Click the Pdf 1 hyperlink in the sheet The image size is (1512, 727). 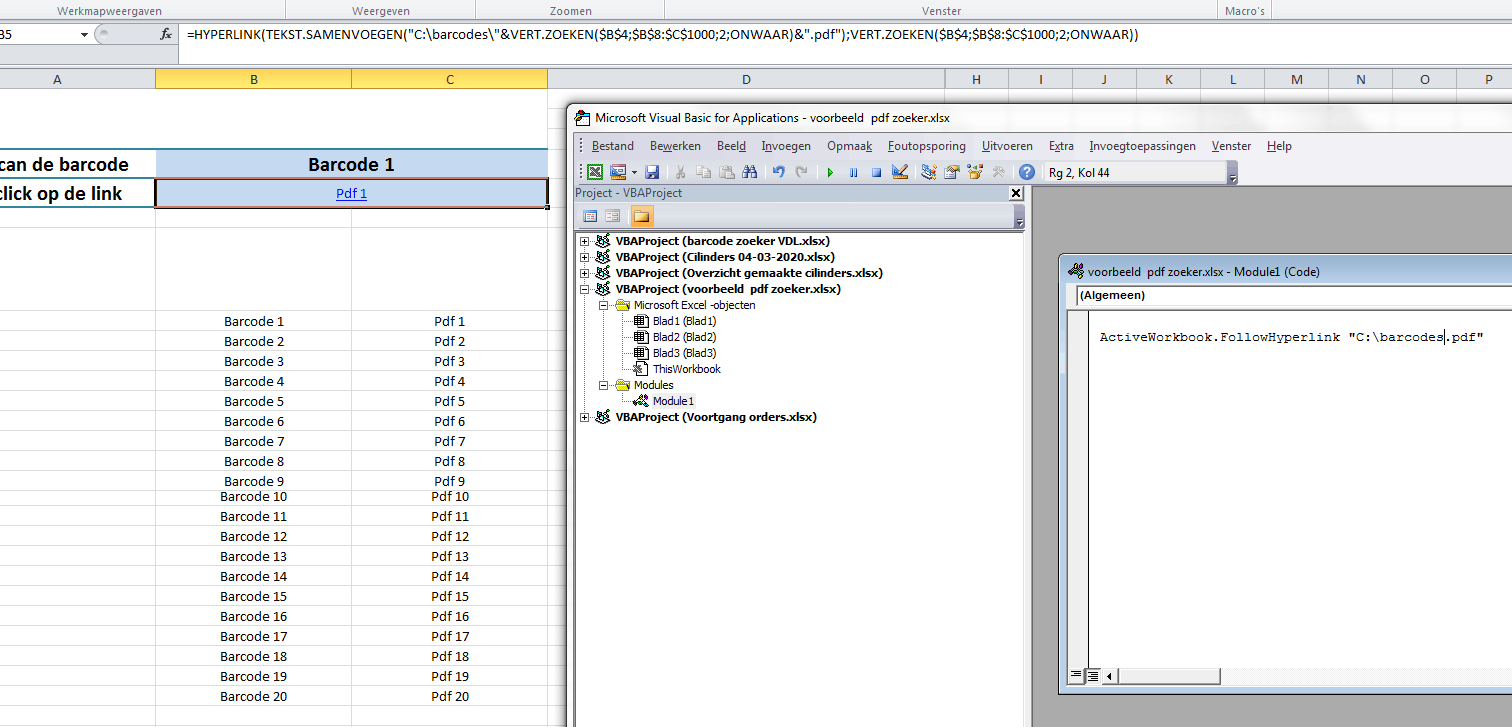tap(351, 193)
